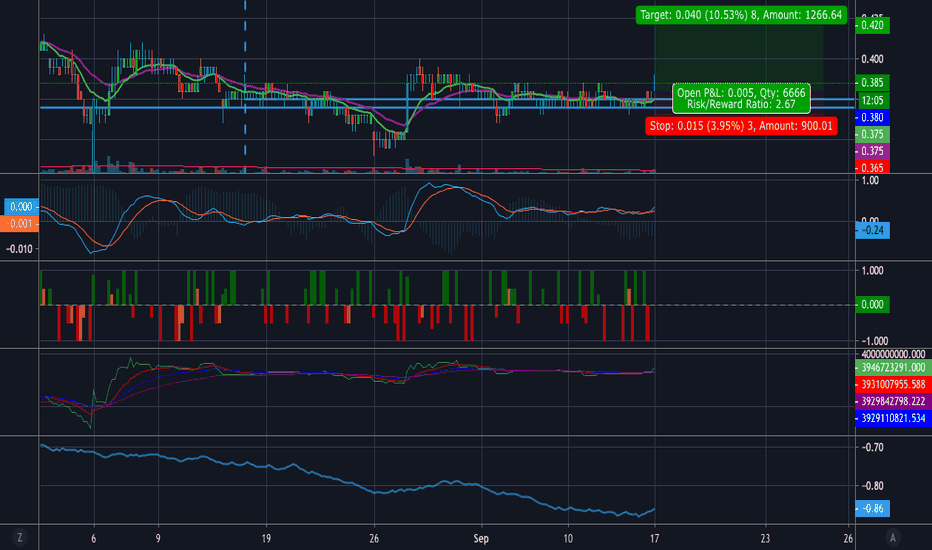Click the blue 0.000 MACD value label
The height and width of the screenshot is (550, 932).
21,207
